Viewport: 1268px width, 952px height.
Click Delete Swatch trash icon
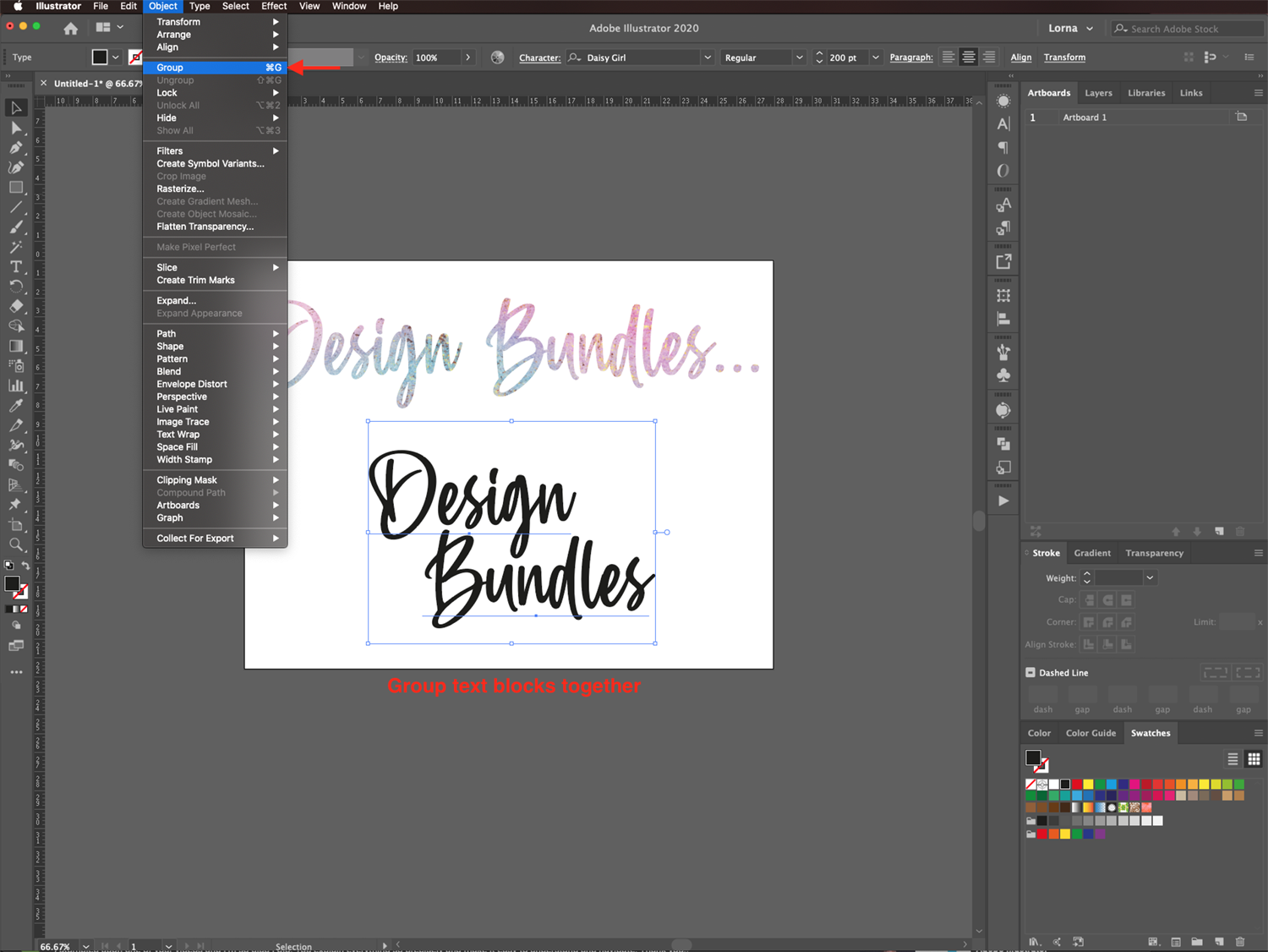(x=1240, y=941)
